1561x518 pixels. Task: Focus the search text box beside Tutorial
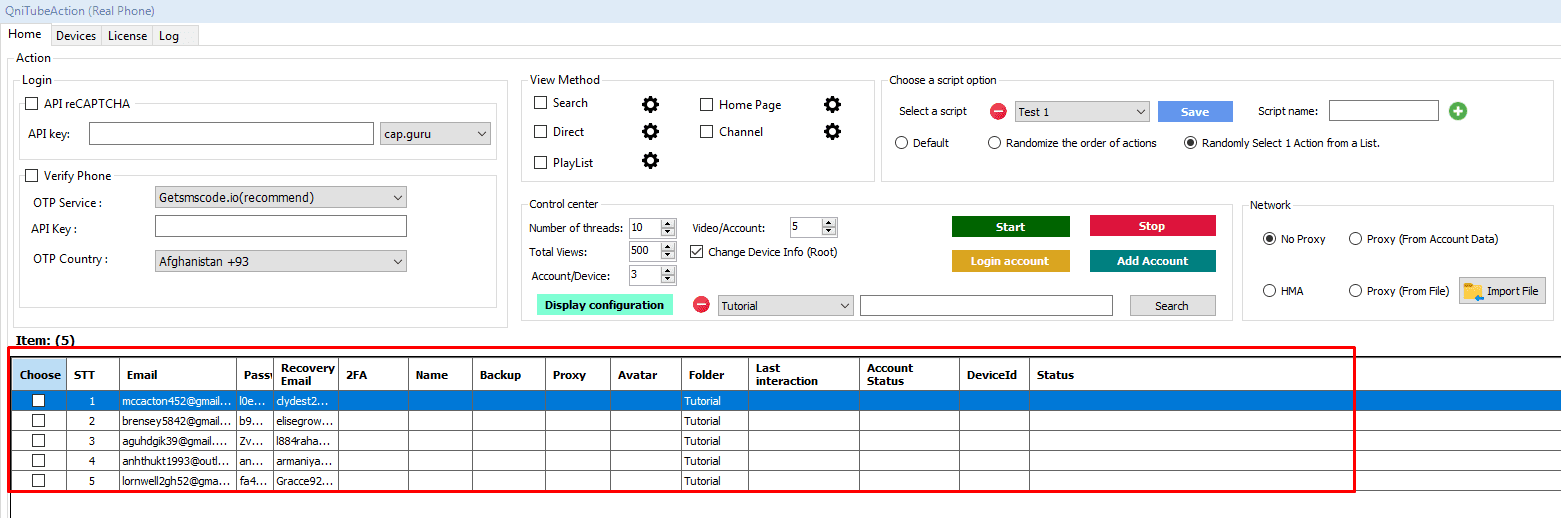point(986,306)
